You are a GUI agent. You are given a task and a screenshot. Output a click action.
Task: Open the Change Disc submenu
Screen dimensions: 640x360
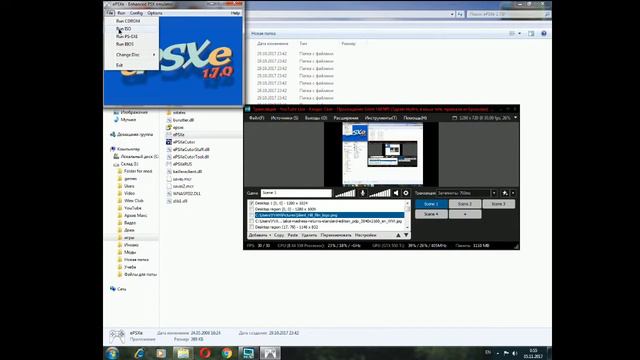(x=131, y=55)
